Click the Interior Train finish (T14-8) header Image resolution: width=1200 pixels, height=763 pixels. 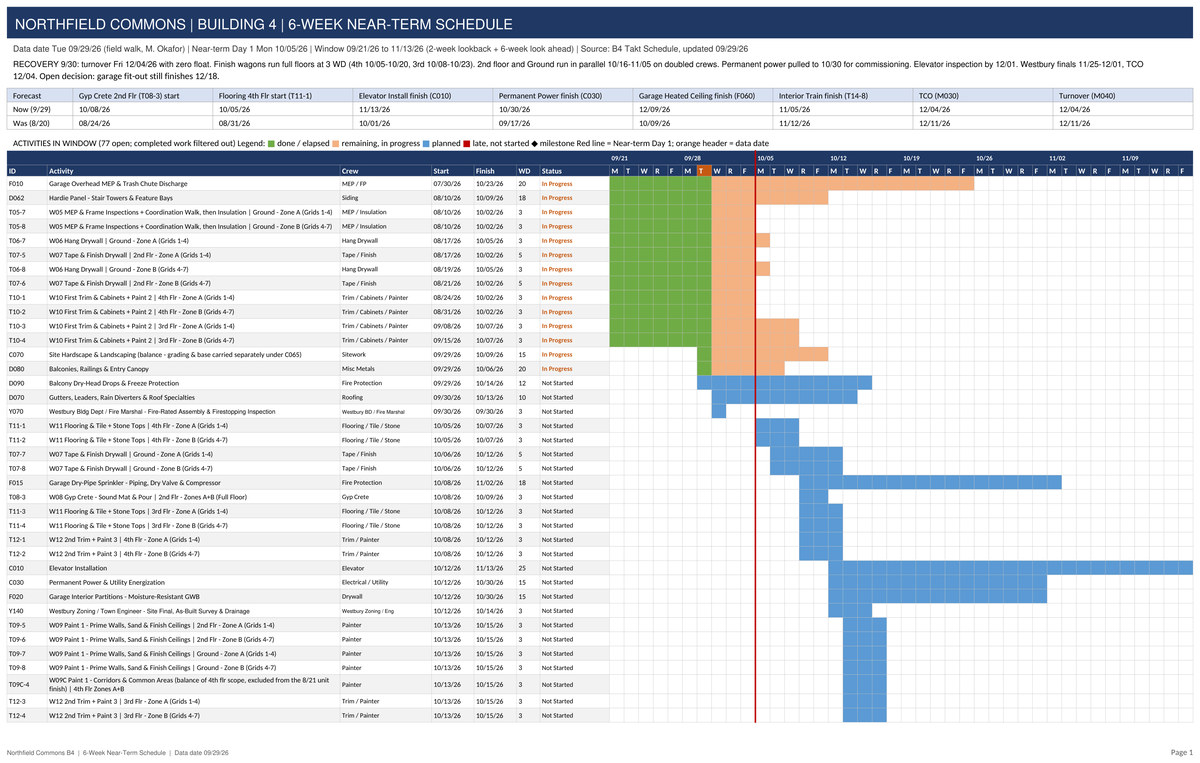pos(845,95)
